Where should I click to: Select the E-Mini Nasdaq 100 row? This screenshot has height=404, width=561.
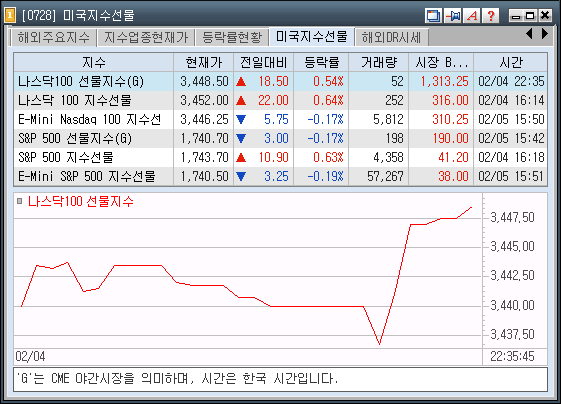(280, 119)
